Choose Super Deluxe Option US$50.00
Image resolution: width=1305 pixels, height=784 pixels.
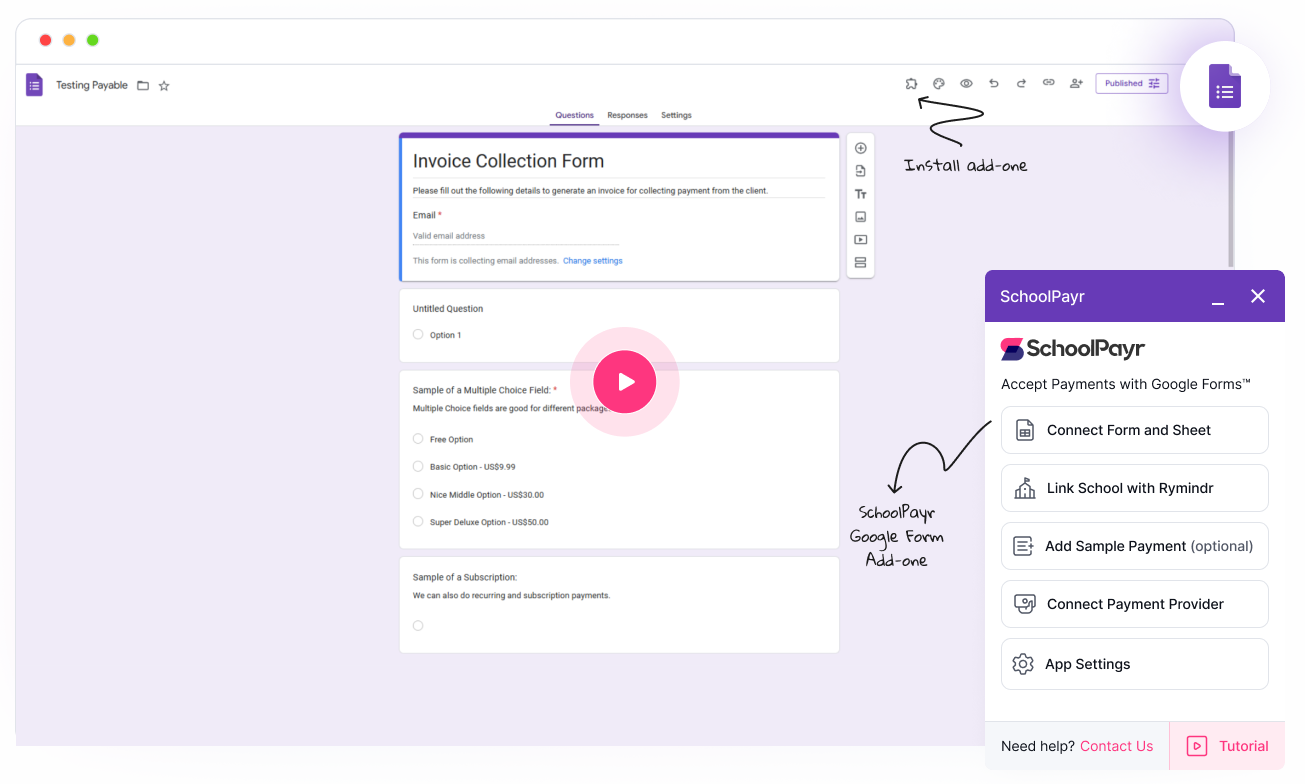(x=418, y=521)
